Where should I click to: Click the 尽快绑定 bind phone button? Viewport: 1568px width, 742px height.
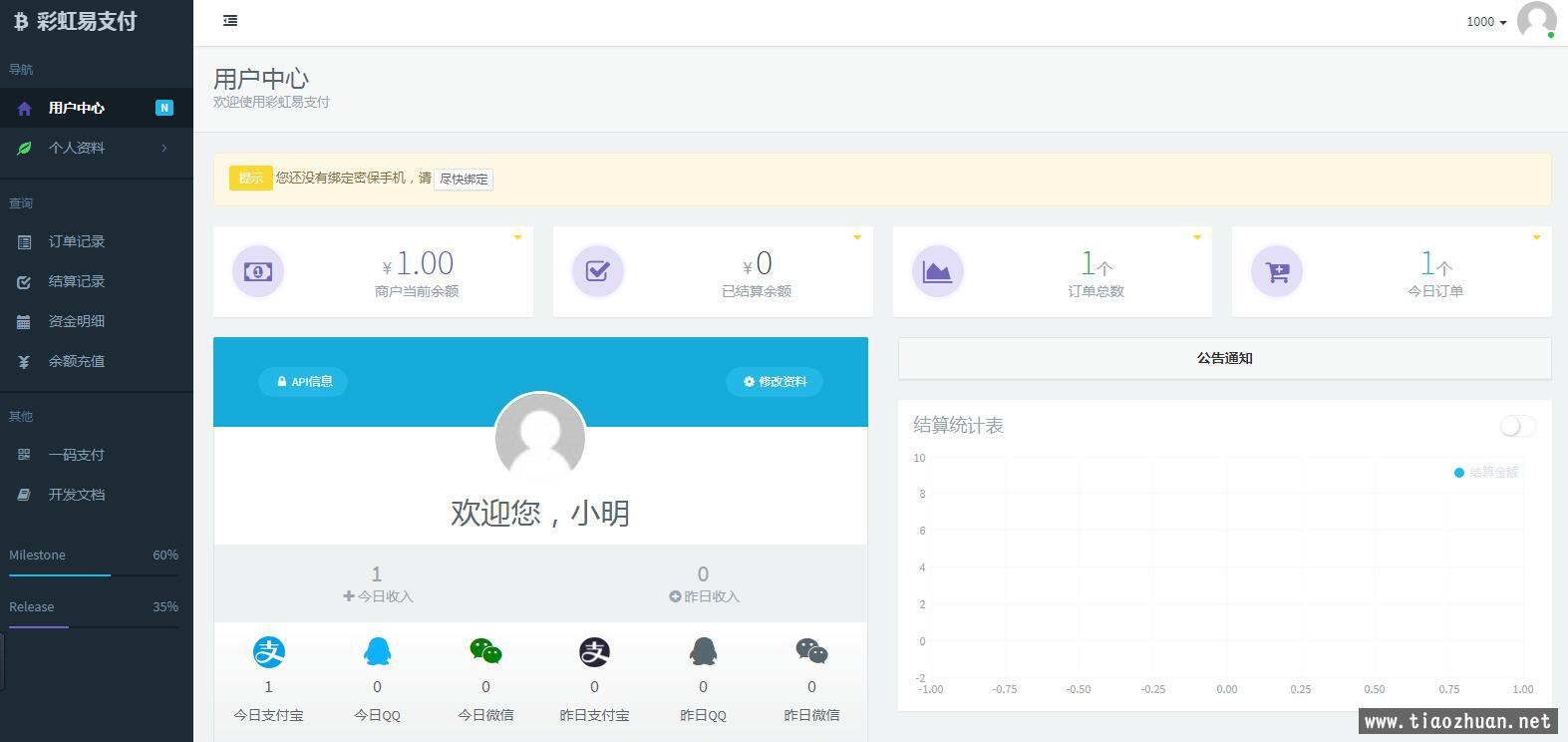pos(464,180)
